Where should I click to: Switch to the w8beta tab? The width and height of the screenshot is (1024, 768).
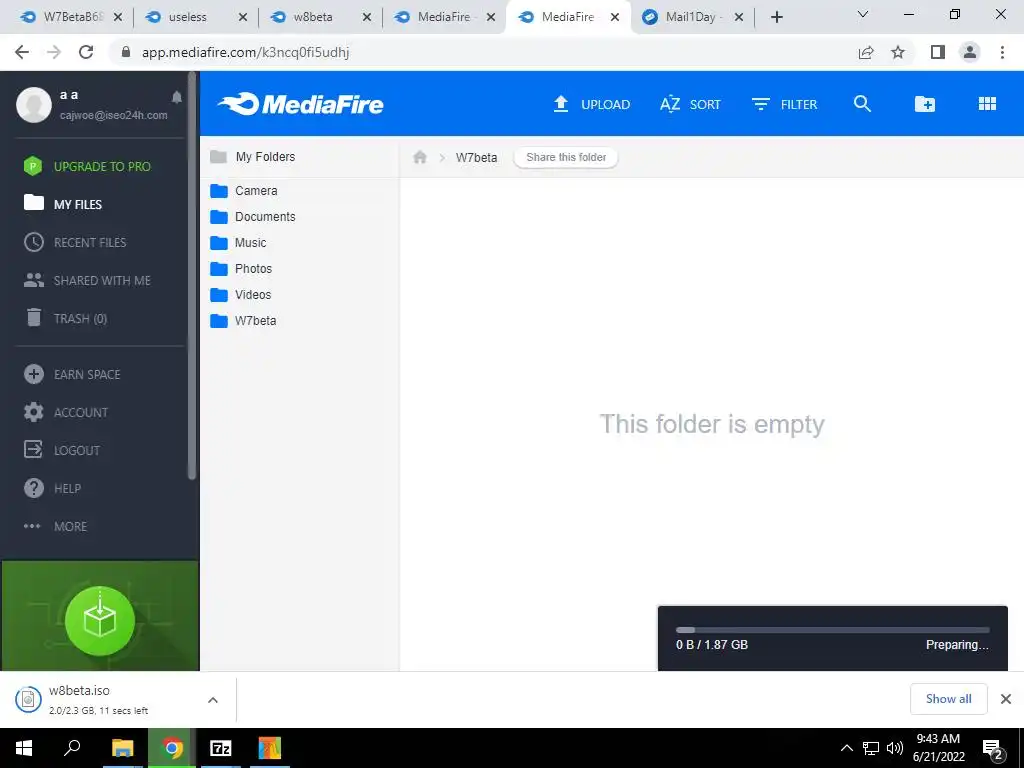tap(320, 17)
